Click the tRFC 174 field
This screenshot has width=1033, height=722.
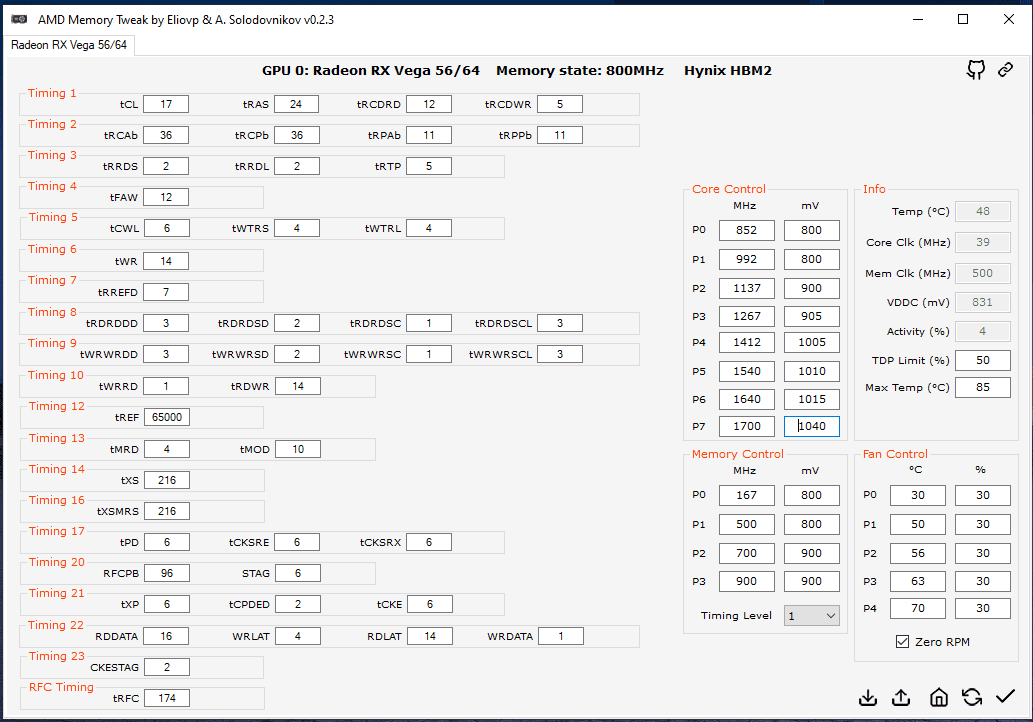pyautogui.click(x=167, y=698)
